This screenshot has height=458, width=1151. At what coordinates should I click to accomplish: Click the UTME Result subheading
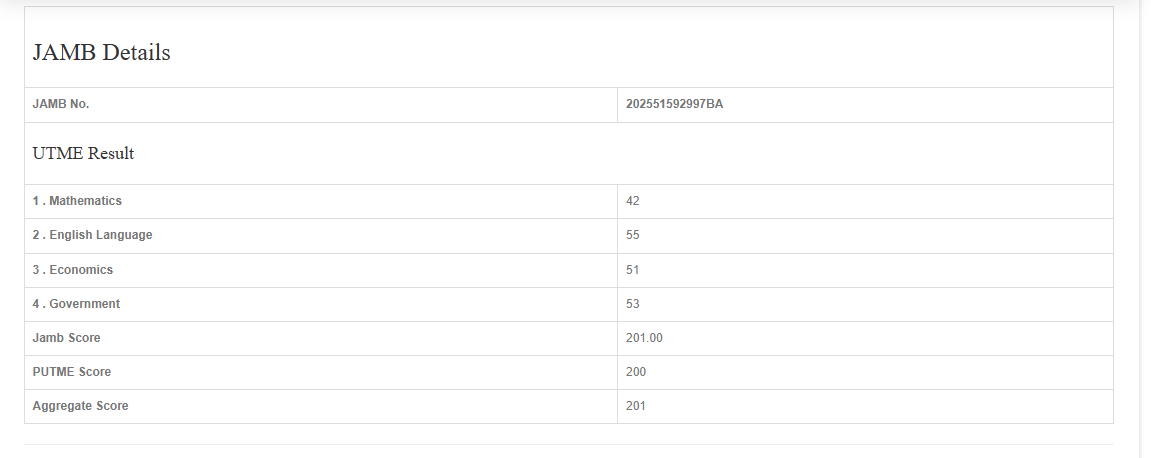coord(83,153)
